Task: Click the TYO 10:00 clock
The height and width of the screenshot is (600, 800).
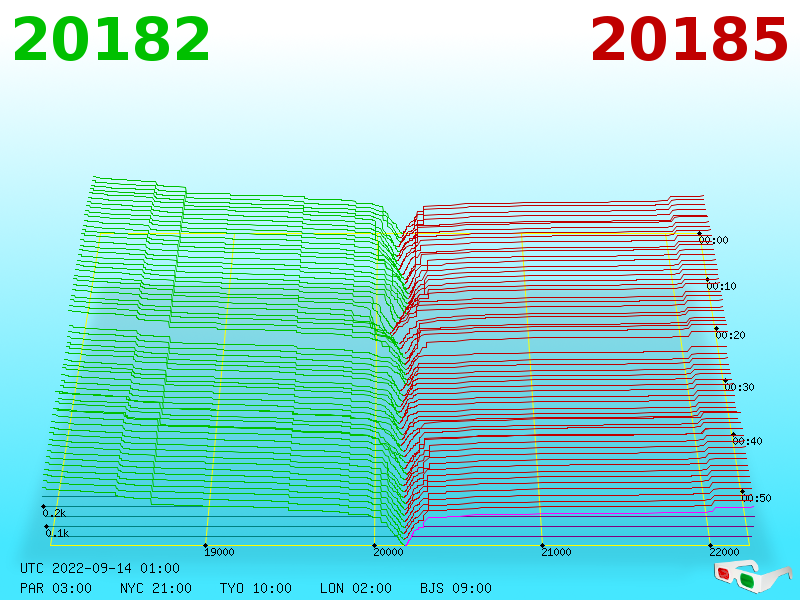Action: [256, 588]
